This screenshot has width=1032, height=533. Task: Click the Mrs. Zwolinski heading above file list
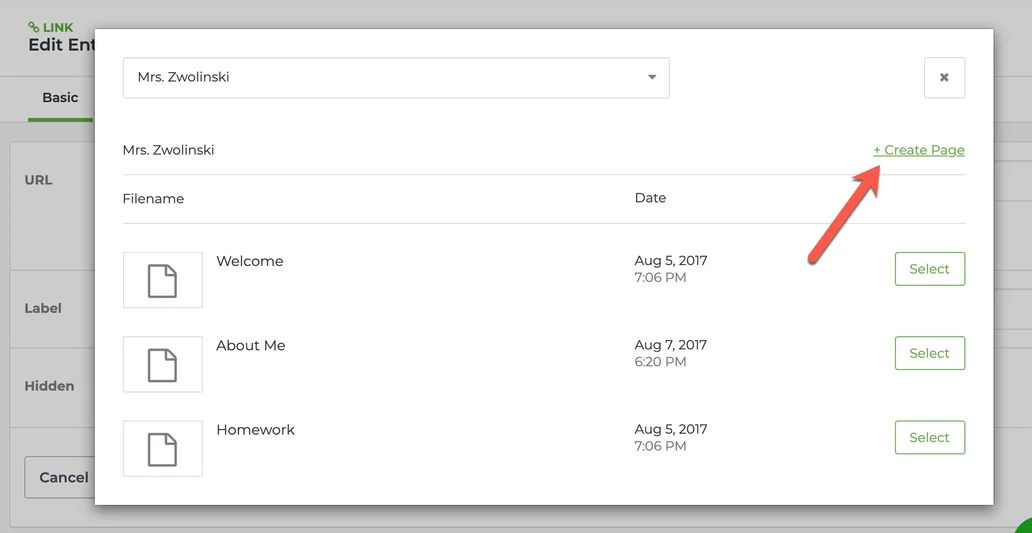click(168, 150)
